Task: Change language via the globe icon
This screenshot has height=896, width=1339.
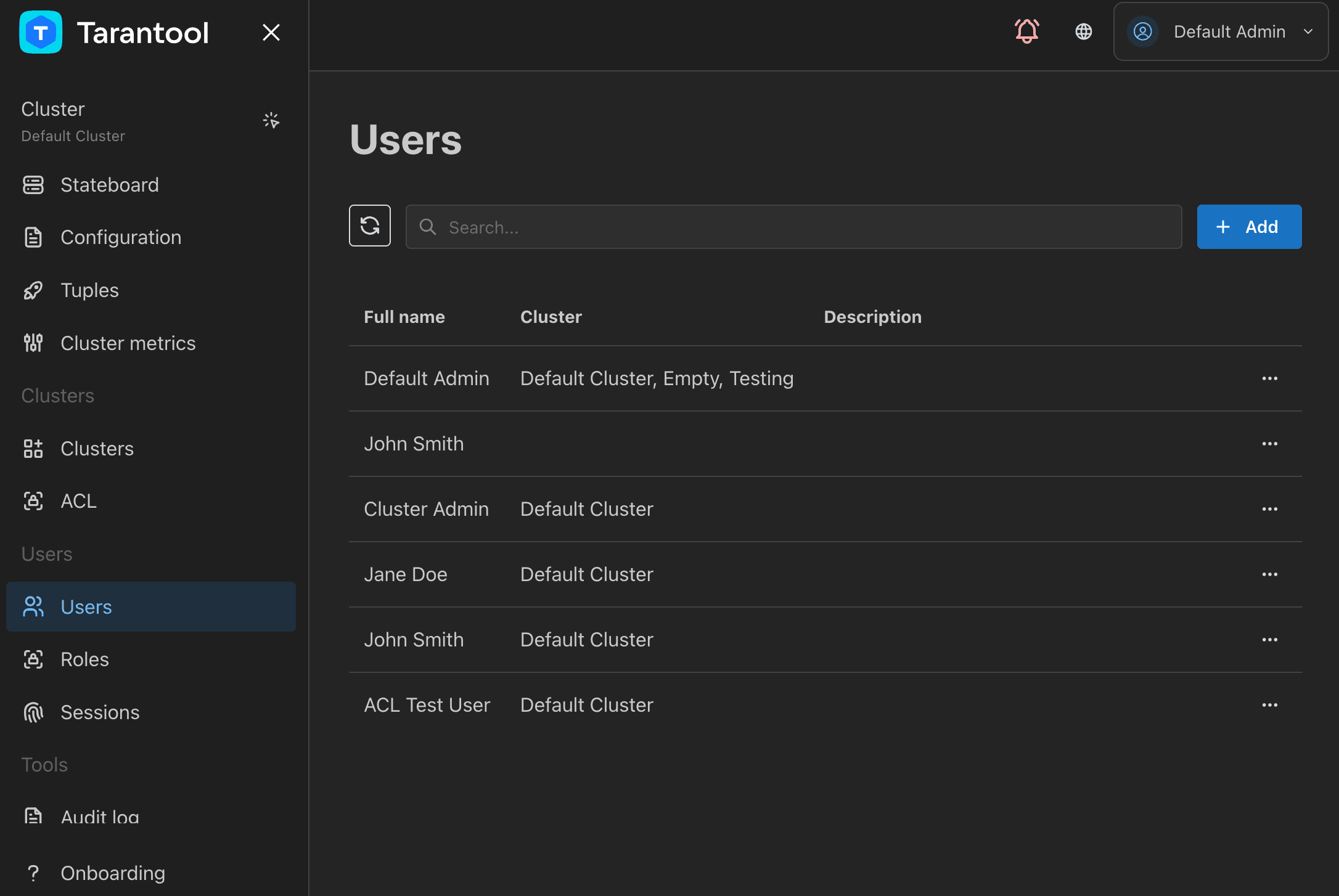Action: (1084, 31)
